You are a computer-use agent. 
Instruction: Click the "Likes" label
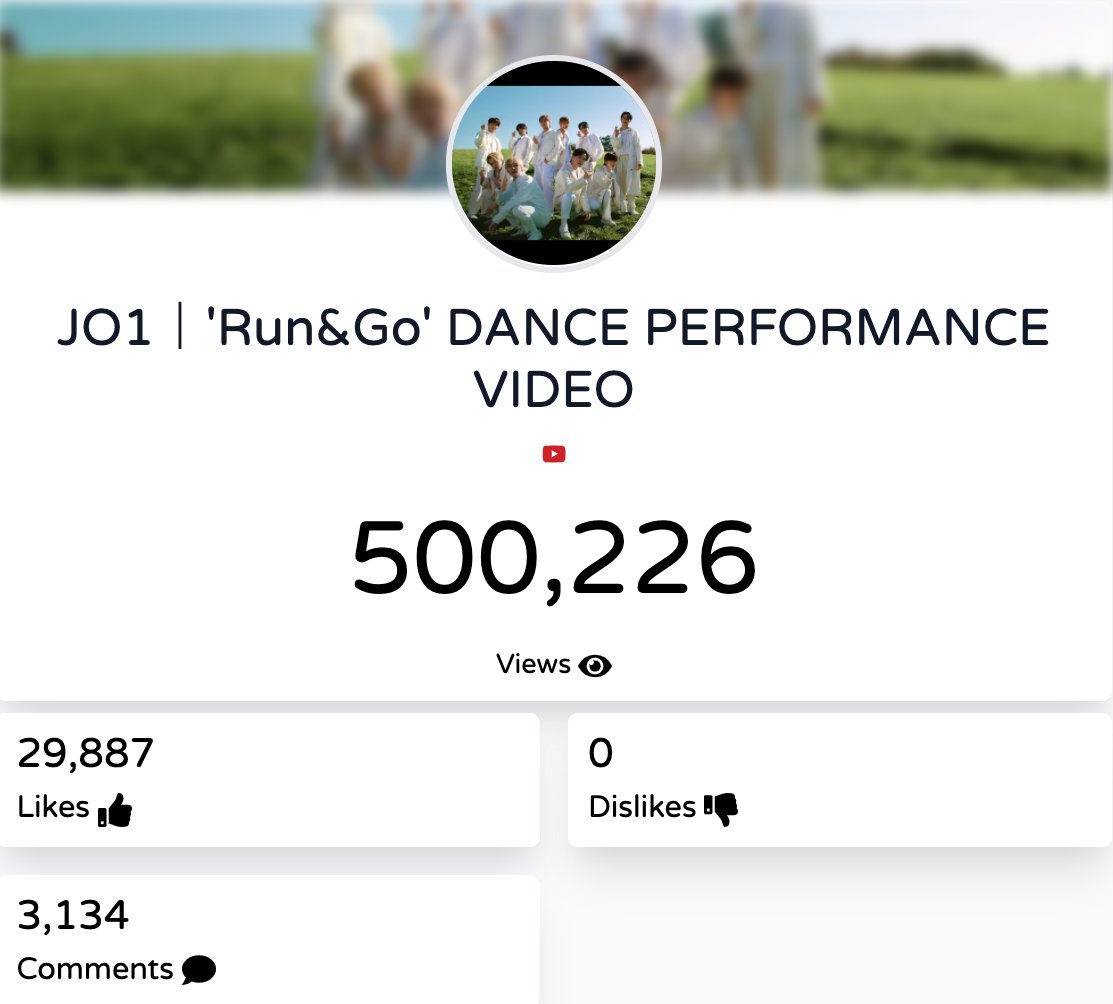pyautogui.click(x=53, y=807)
